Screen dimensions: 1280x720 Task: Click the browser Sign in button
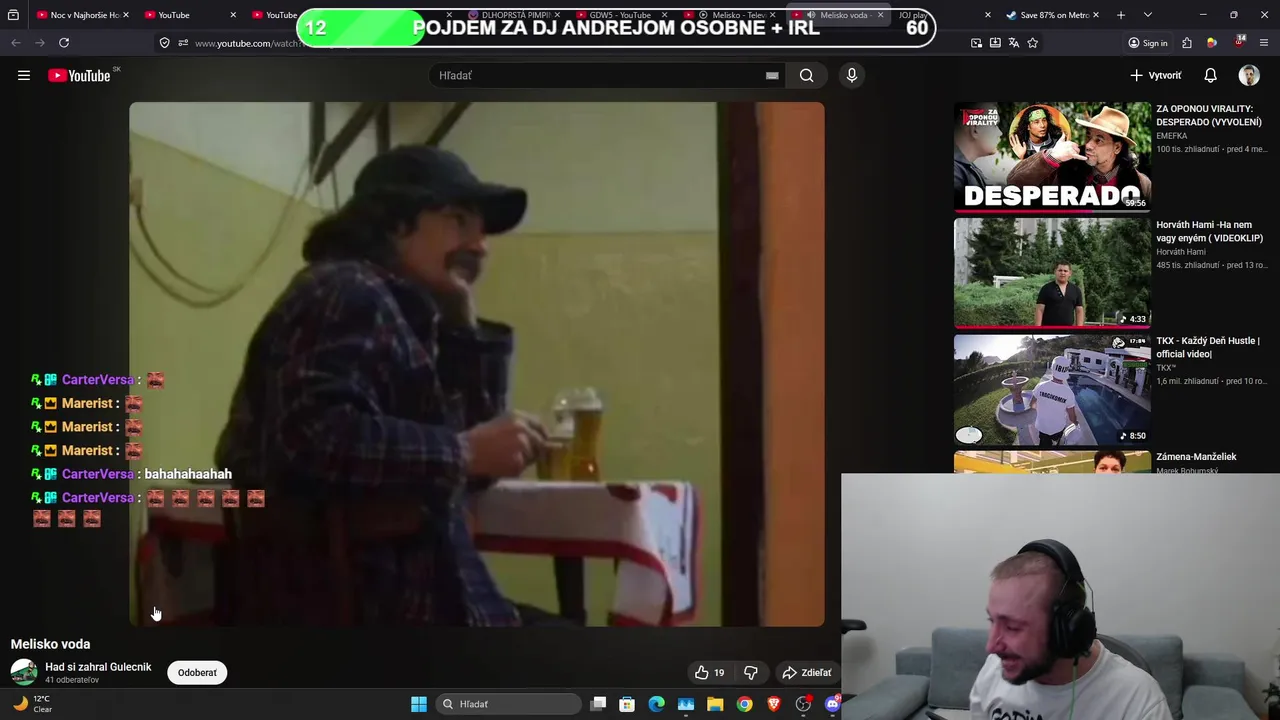1148,43
